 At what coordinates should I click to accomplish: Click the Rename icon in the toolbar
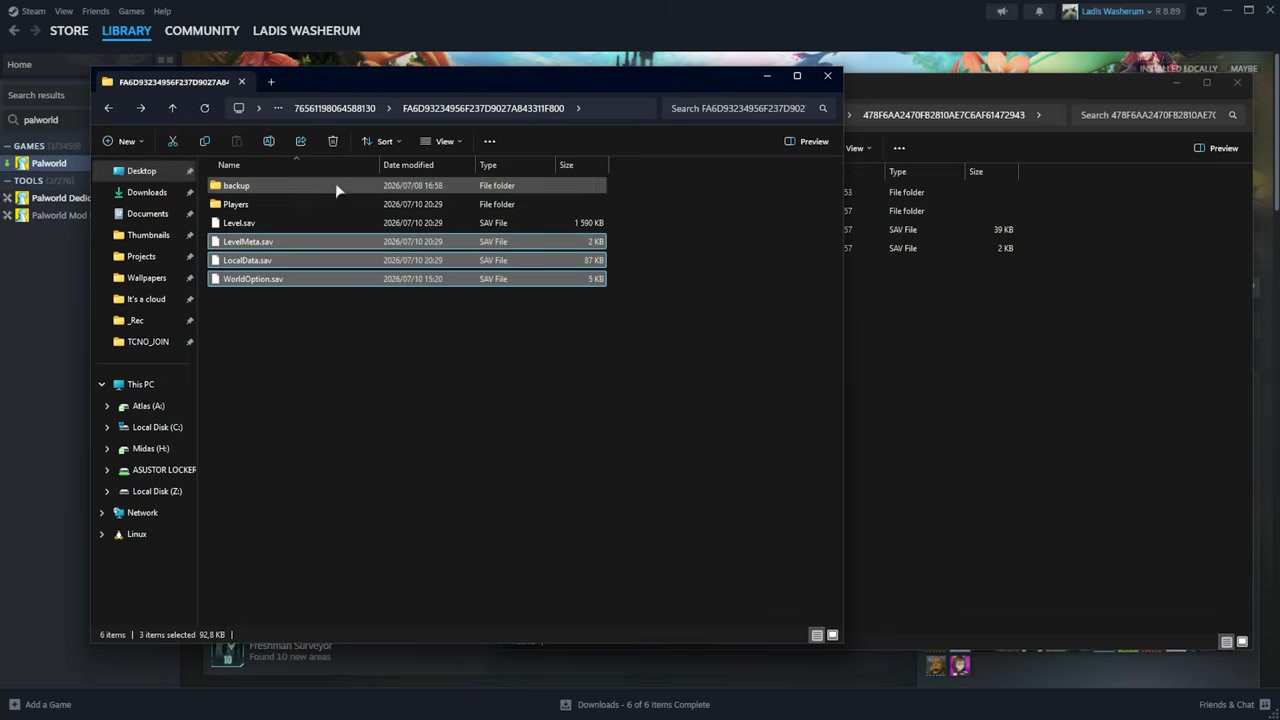(268, 141)
